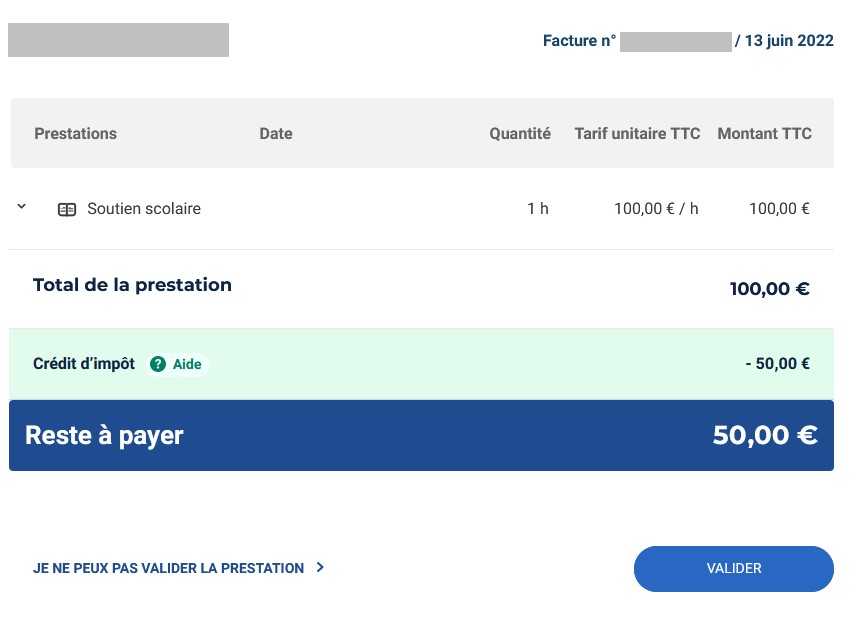Click the Reste à payer blue banner
Screen dimensions: 856x623
click(421, 435)
